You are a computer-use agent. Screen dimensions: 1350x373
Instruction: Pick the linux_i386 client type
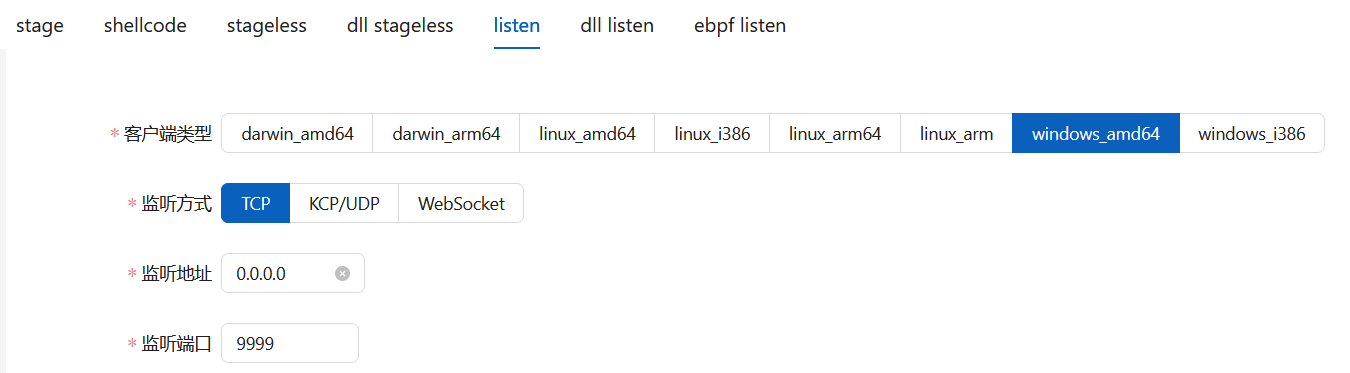point(712,133)
